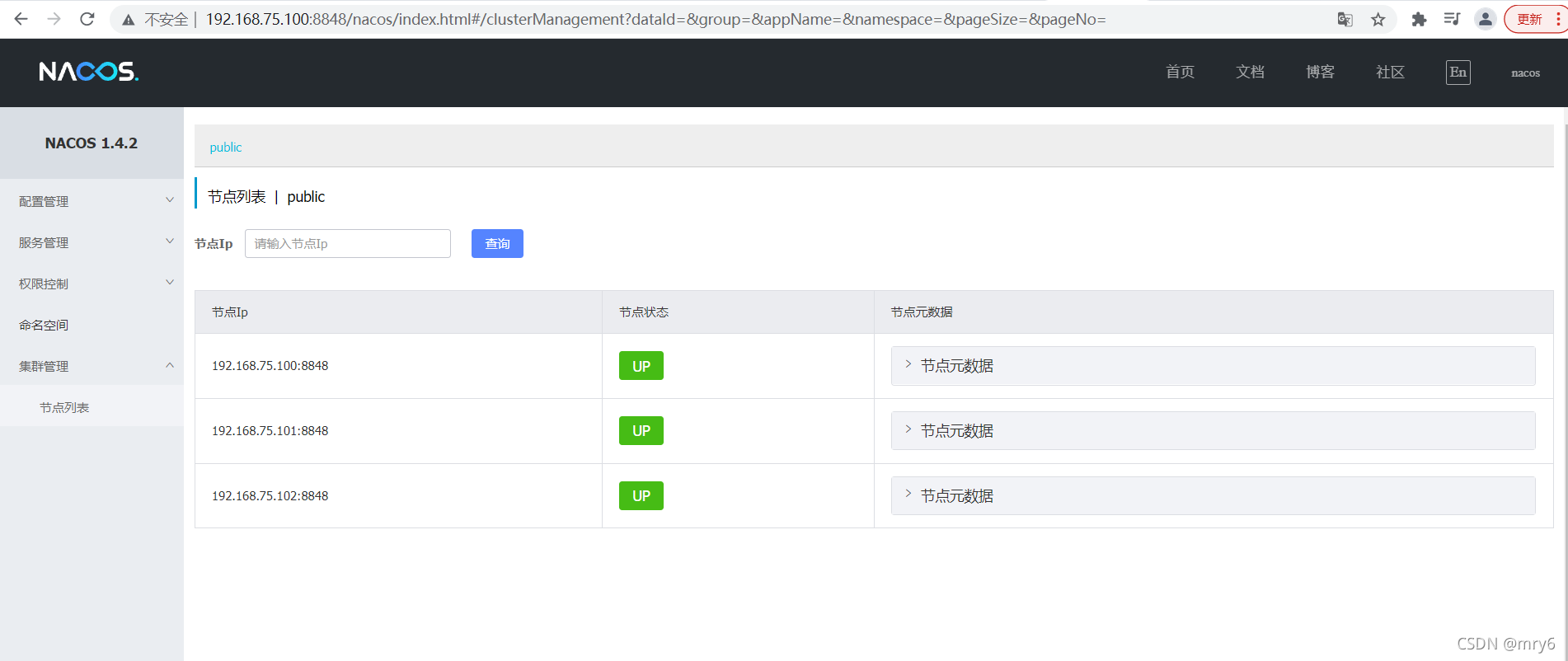Click the browser forward arrow
1568x661 pixels.
point(54,19)
